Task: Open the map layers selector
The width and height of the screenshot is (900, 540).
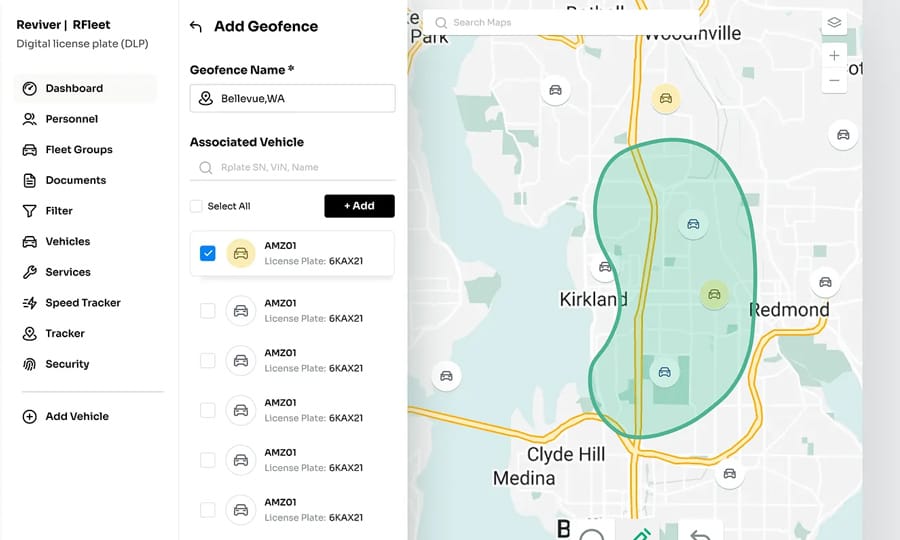Action: [x=834, y=23]
